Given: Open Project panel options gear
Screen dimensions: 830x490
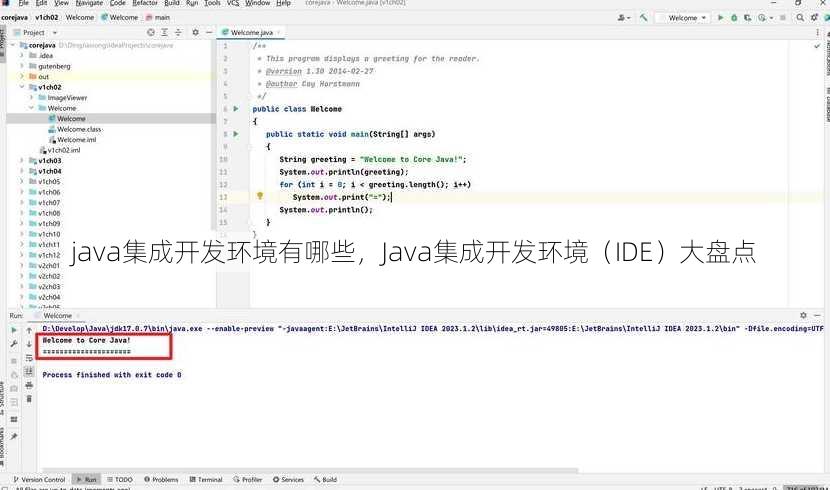Looking at the screenshot, I should point(195,32).
